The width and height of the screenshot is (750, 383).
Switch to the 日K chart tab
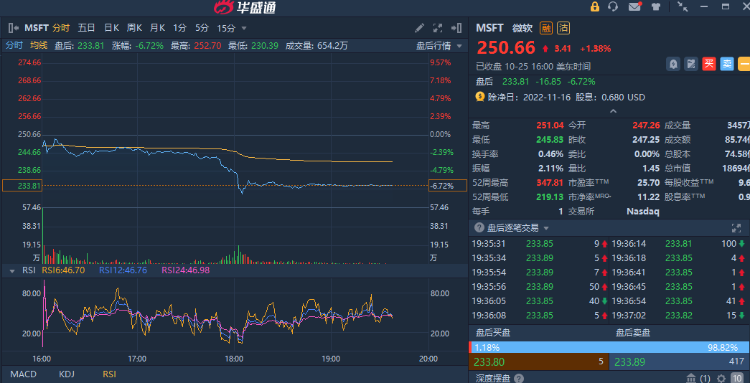coord(111,28)
